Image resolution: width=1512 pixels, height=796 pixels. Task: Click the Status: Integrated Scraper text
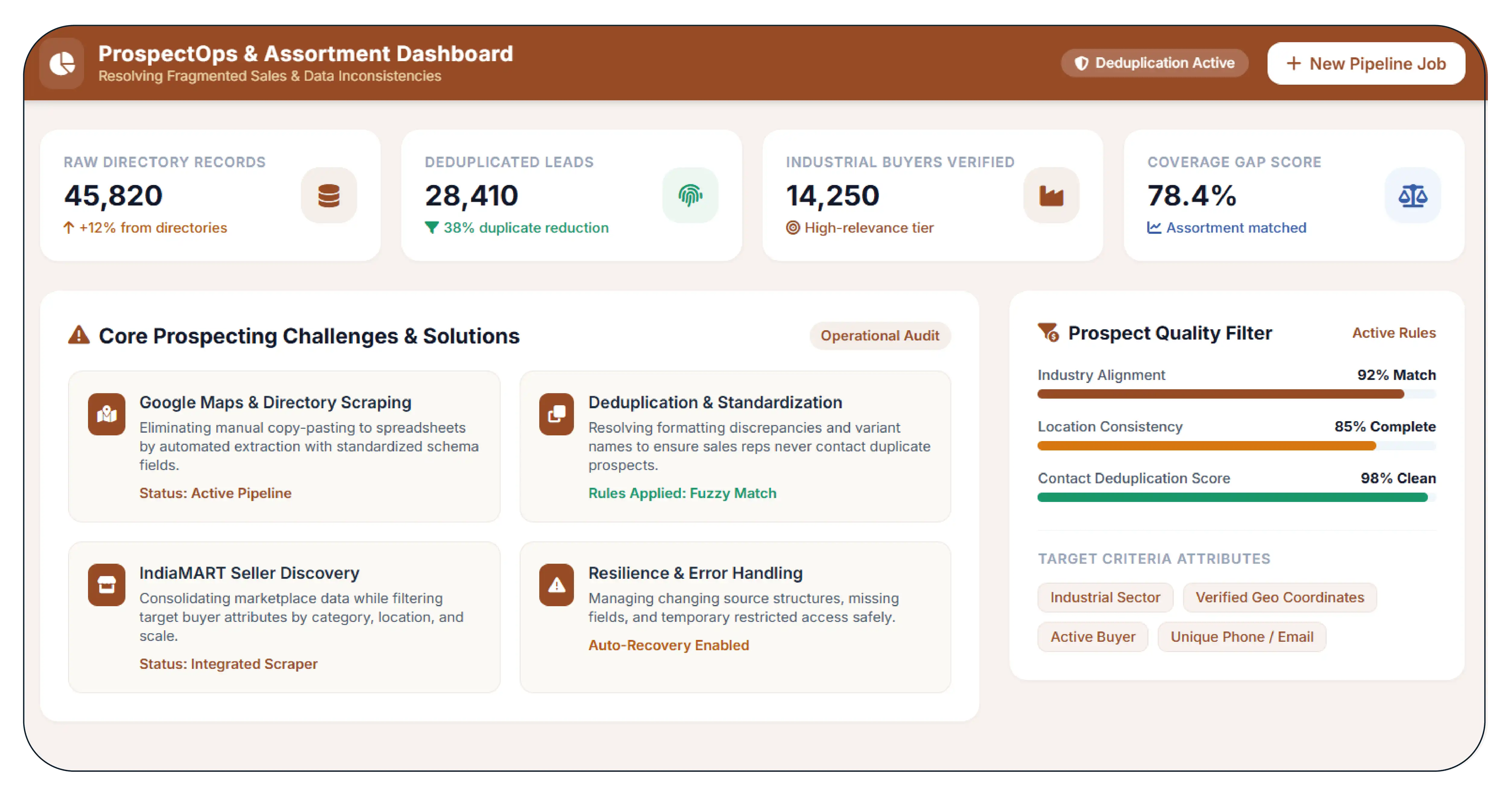228,663
